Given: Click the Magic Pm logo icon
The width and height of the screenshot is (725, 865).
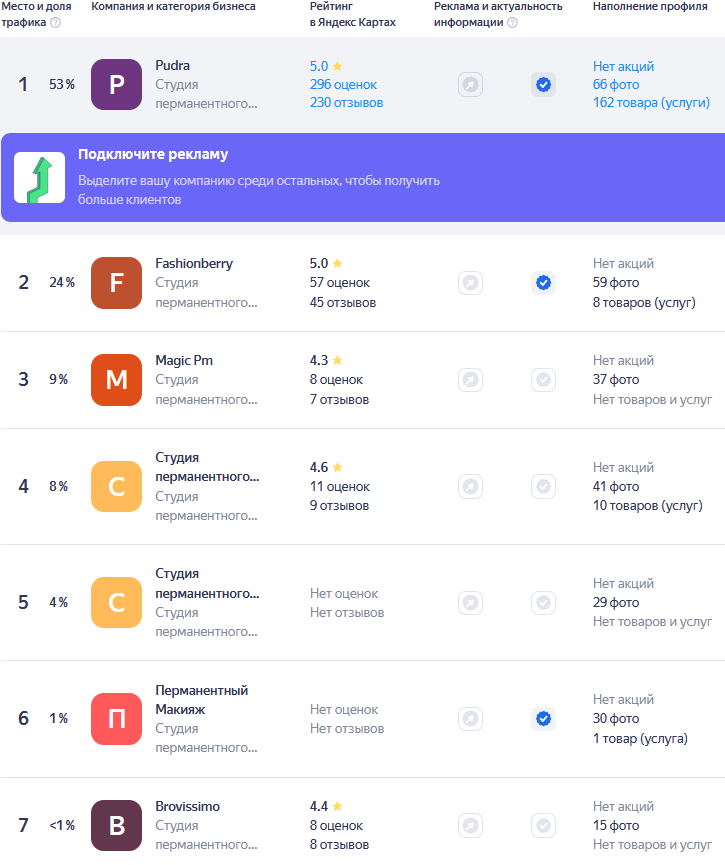Looking at the screenshot, I should [116, 380].
